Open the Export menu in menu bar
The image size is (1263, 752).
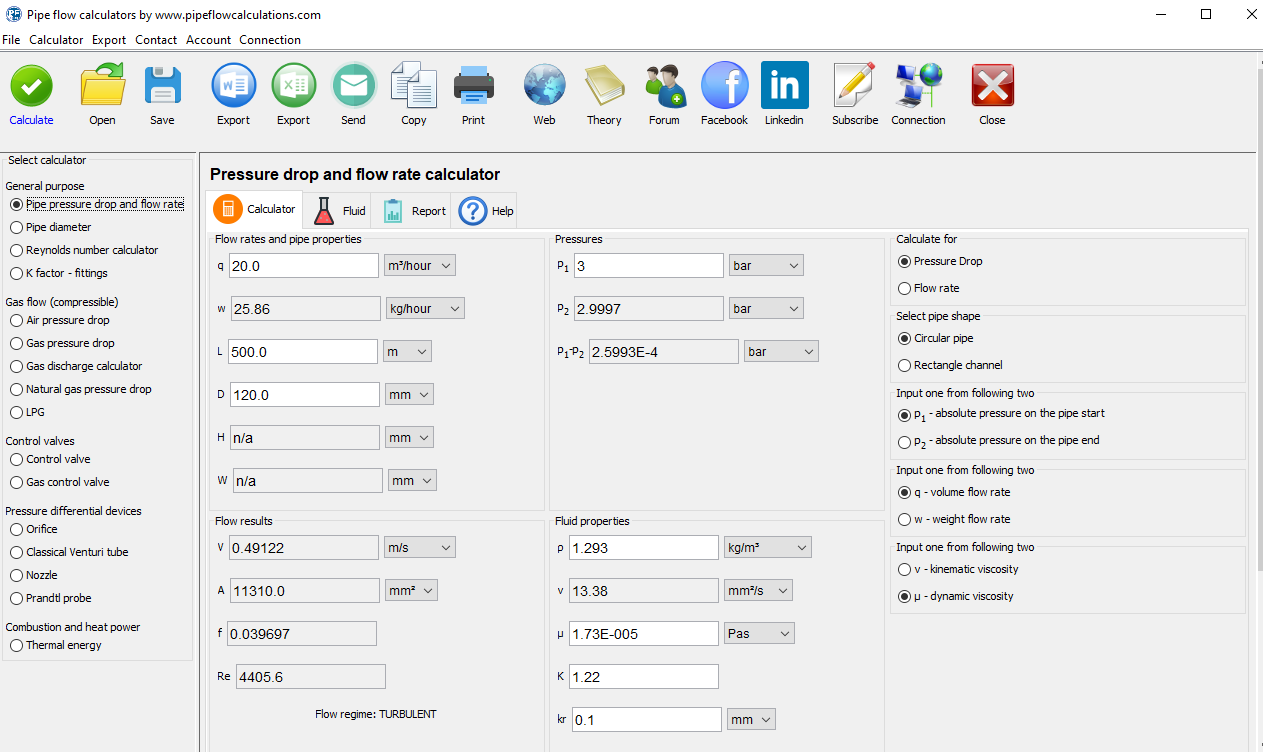[x=109, y=40]
